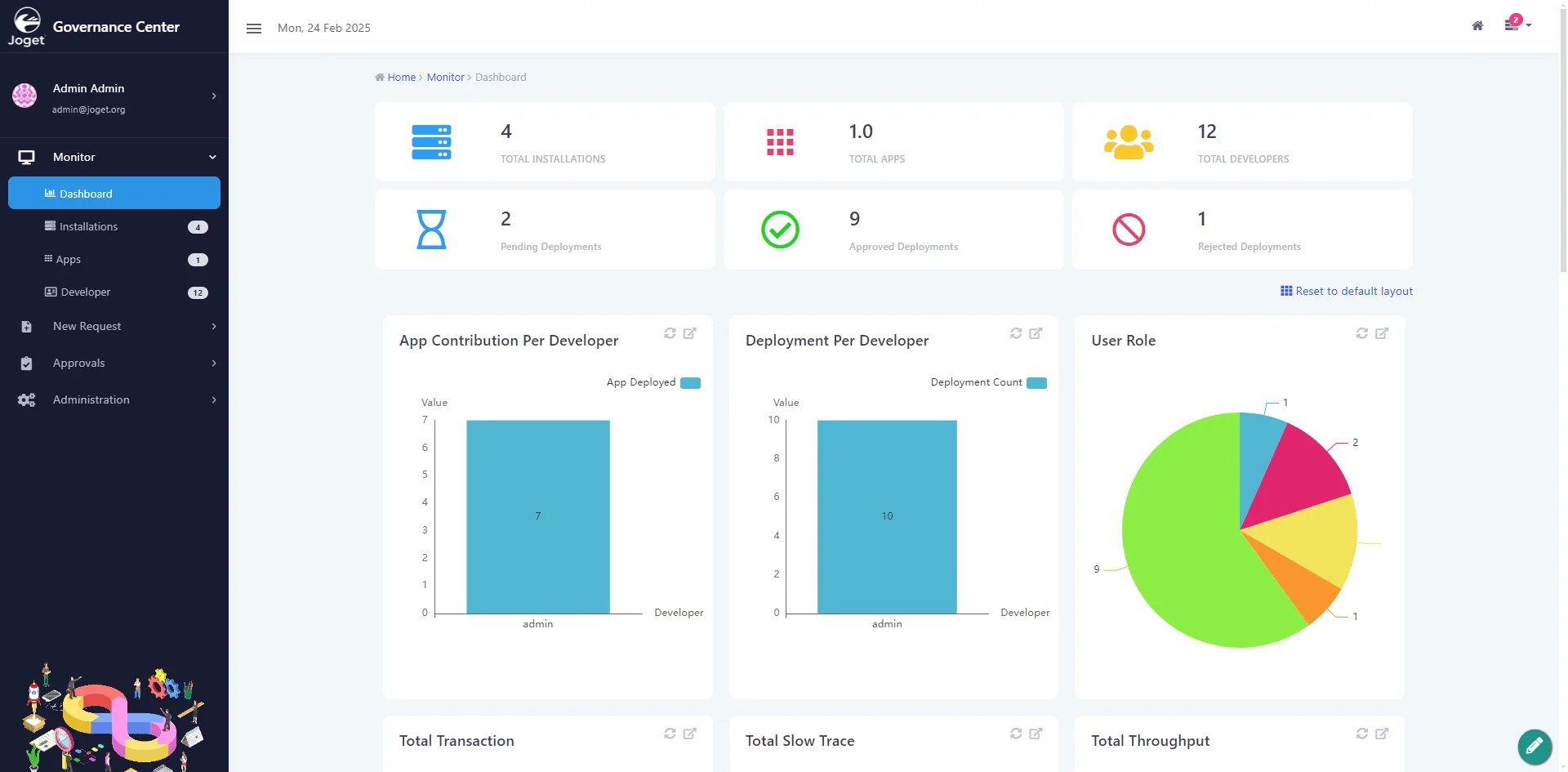Image resolution: width=1568 pixels, height=772 pixels.
Task: Open the Developer menu item
Action: pyautogui.click(x=114, y=292)
